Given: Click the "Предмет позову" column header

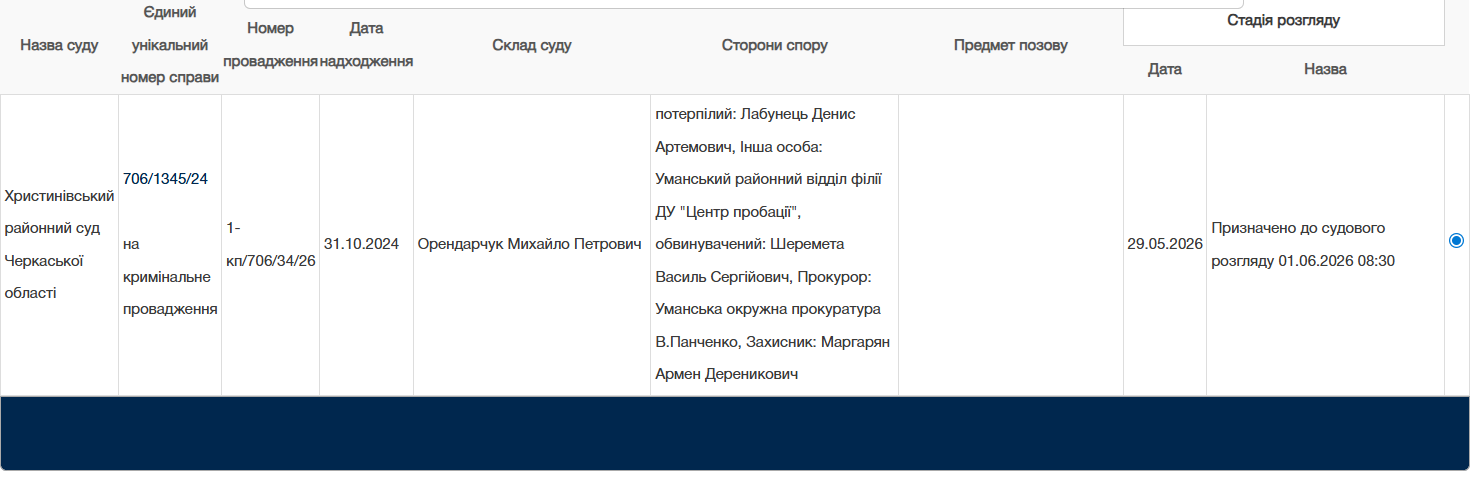Looking at the screenshot, I should coord(1011,45).
